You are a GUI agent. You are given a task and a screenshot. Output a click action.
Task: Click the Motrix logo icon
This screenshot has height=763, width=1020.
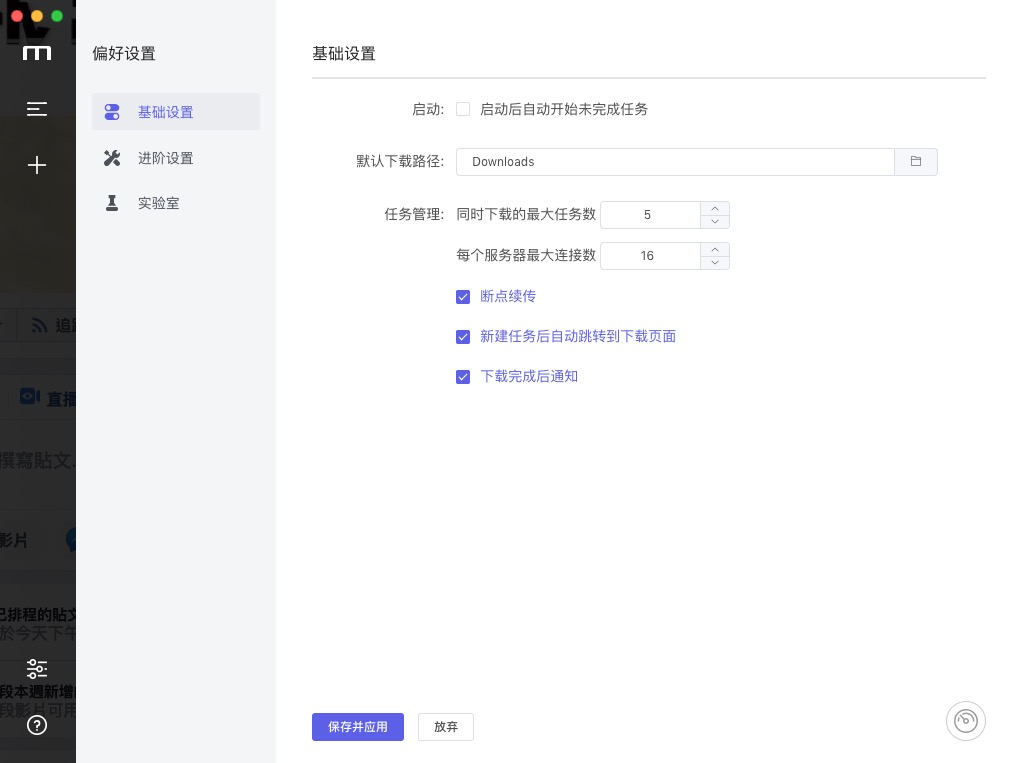click(x=37, y=53)
